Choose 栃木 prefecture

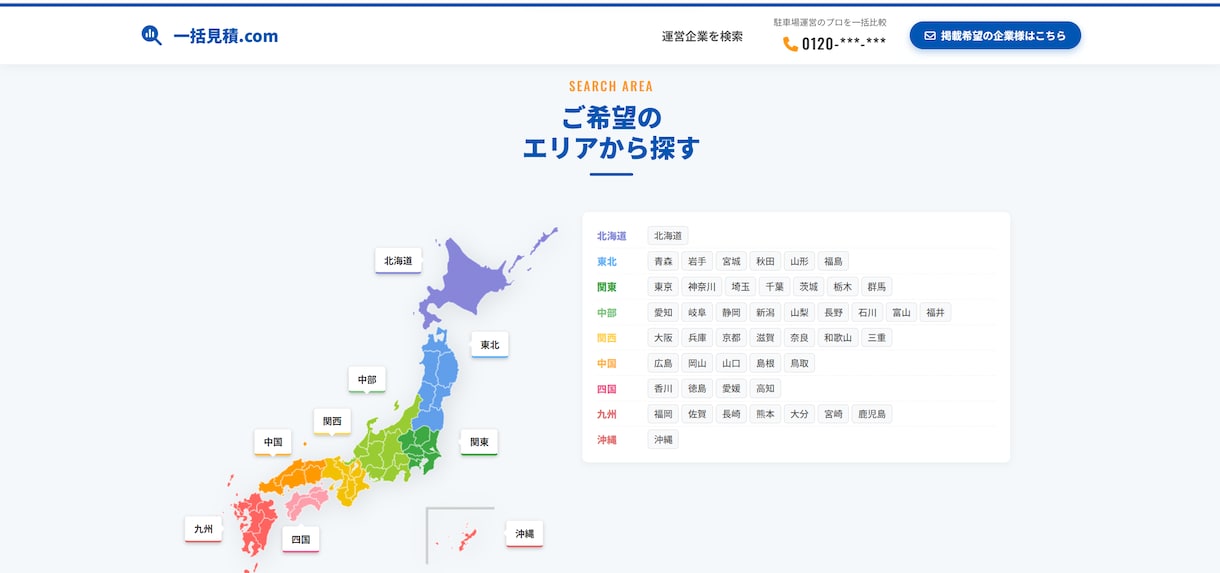click(x=842, y=286)
